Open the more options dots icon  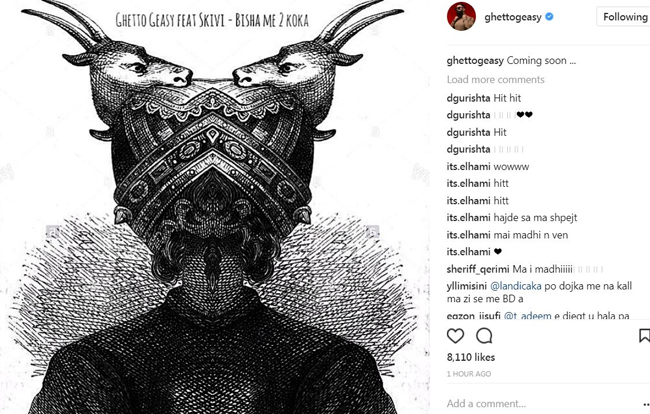(646, 404)
